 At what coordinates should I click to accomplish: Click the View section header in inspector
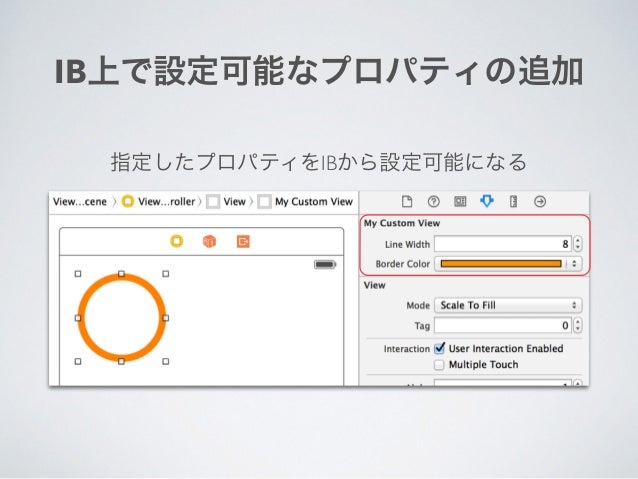click(374, 285)
